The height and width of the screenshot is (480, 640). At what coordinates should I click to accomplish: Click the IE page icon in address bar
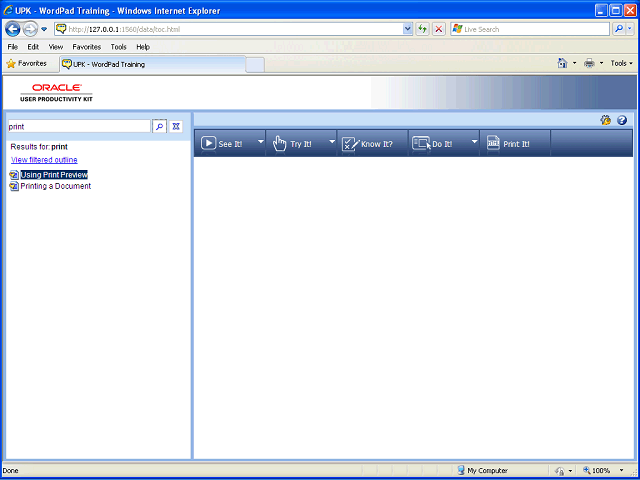pos(61,29)
